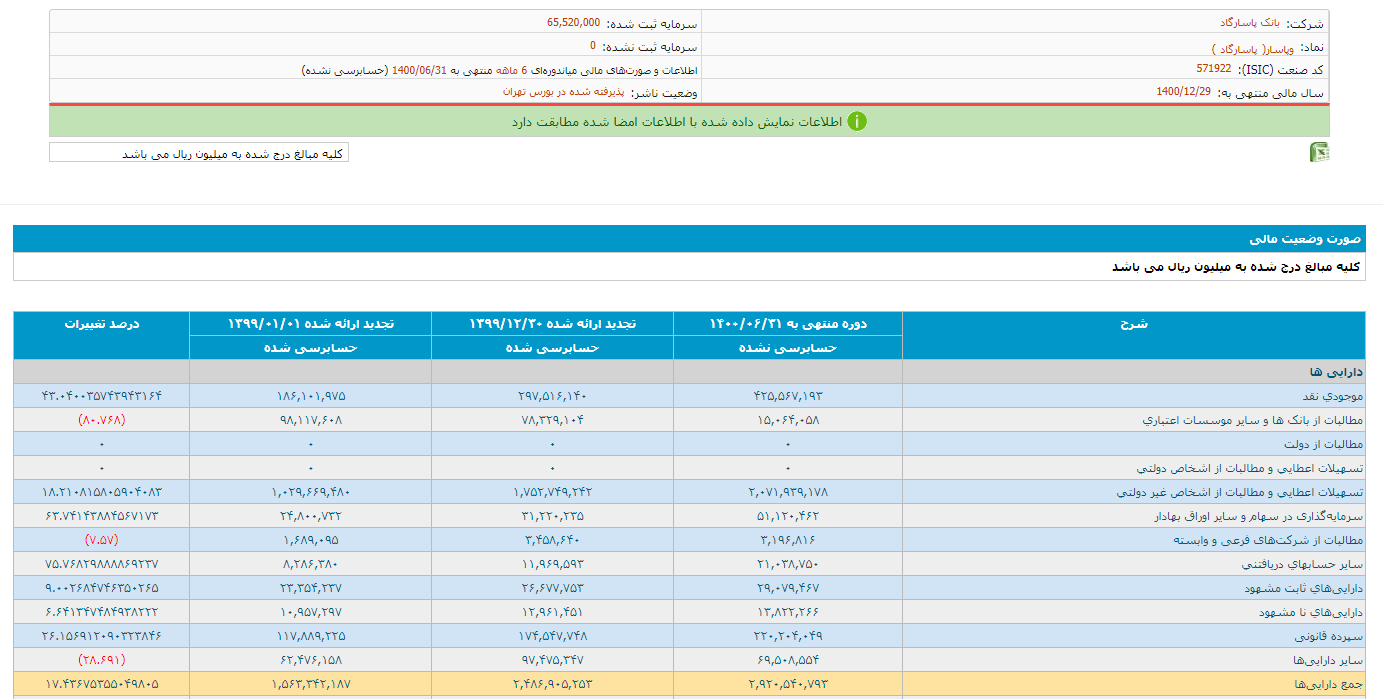1383x699 pixels.
Task: Click the صورت وضعیت مالی section header
Action: tap(1304, 240)
